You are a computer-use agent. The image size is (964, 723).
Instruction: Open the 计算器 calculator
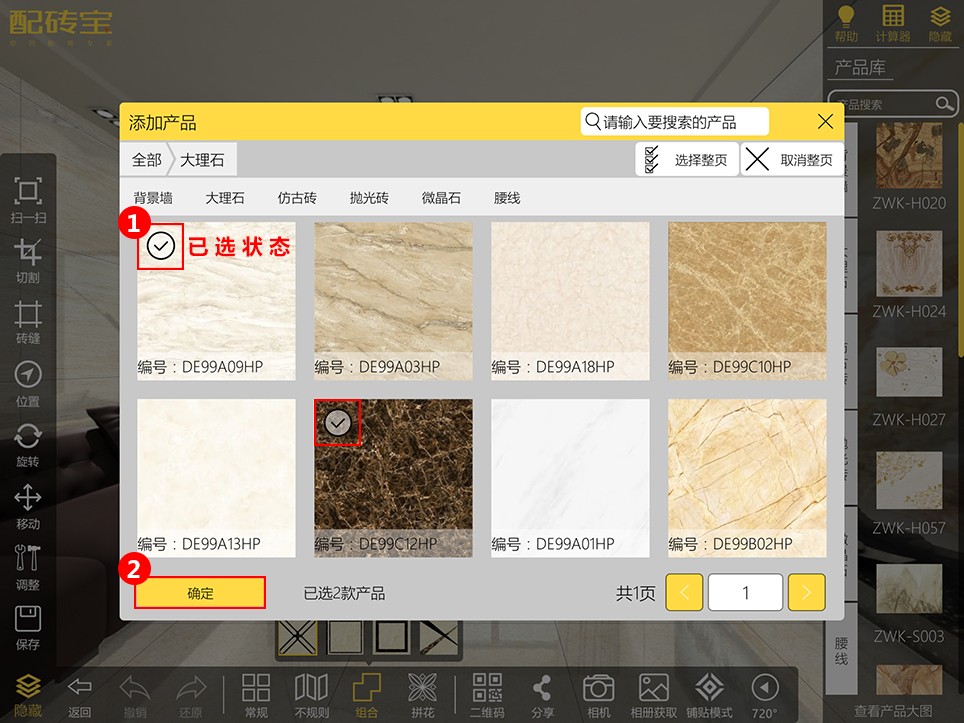coord(893,23)
